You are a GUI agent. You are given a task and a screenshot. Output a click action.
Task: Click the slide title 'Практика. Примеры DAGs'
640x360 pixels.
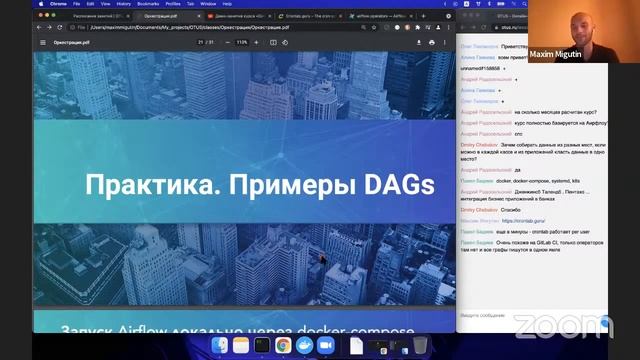click(x=260, y=185)
